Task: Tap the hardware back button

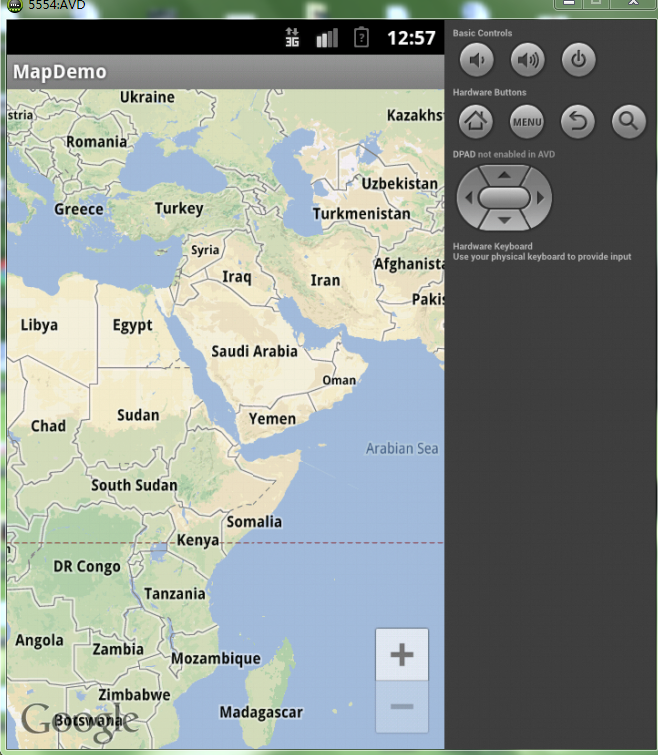Action: point(578,121)
